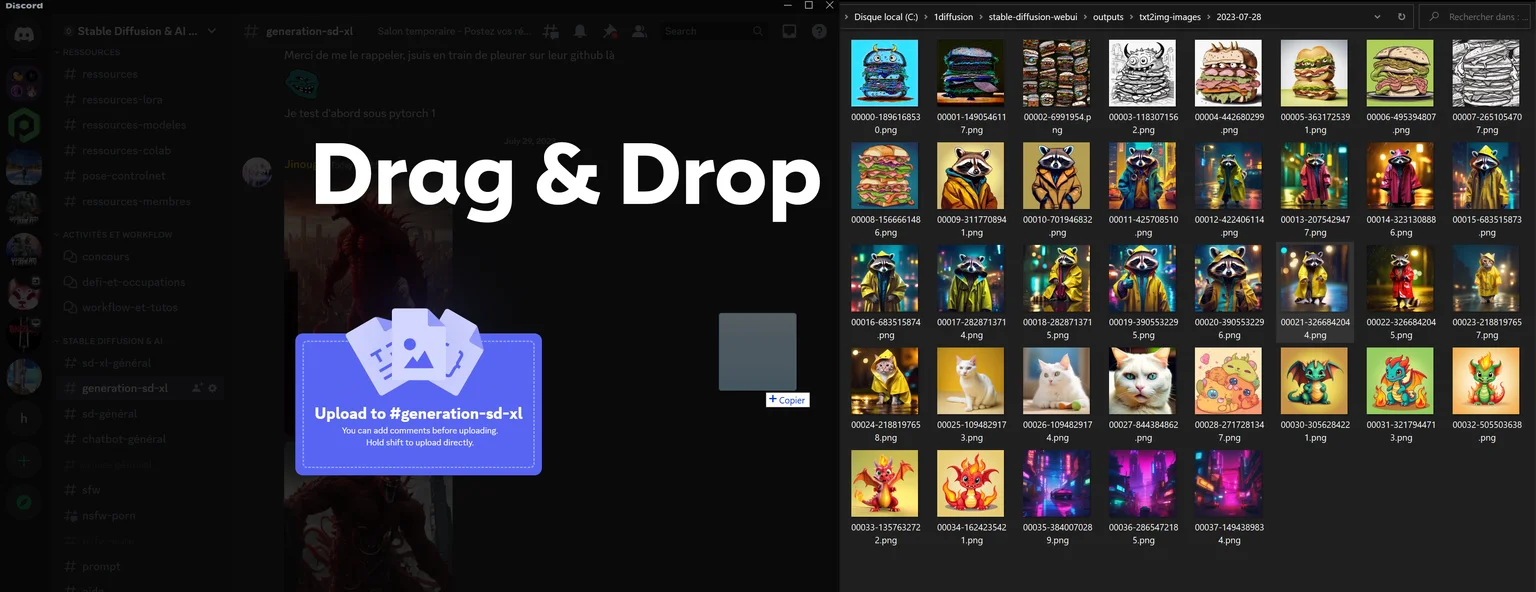Show pinned messages pin icon
The width and height of the screenshot is (1536, 592).
tap(608, 31)
